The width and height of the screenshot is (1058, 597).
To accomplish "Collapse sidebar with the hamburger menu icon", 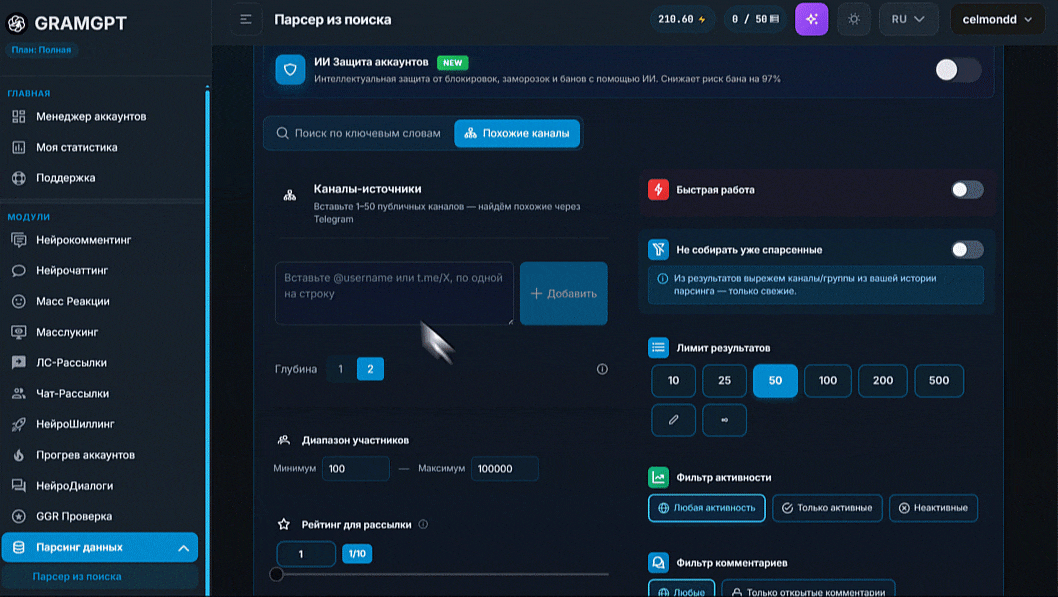I will coord(246,20).
